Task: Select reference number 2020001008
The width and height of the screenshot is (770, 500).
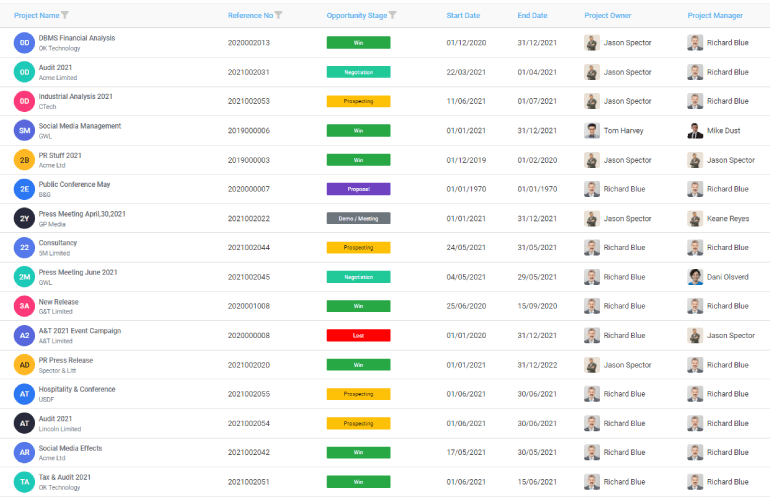Action: tap(249, 306)
